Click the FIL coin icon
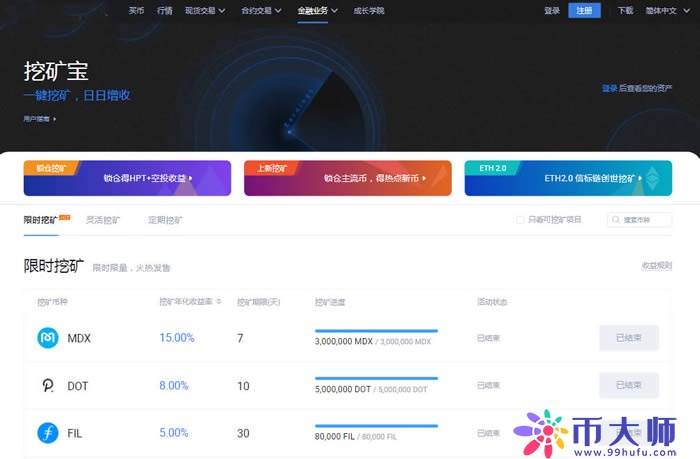Viewport: 700px width, 459px height. point(47,432)
